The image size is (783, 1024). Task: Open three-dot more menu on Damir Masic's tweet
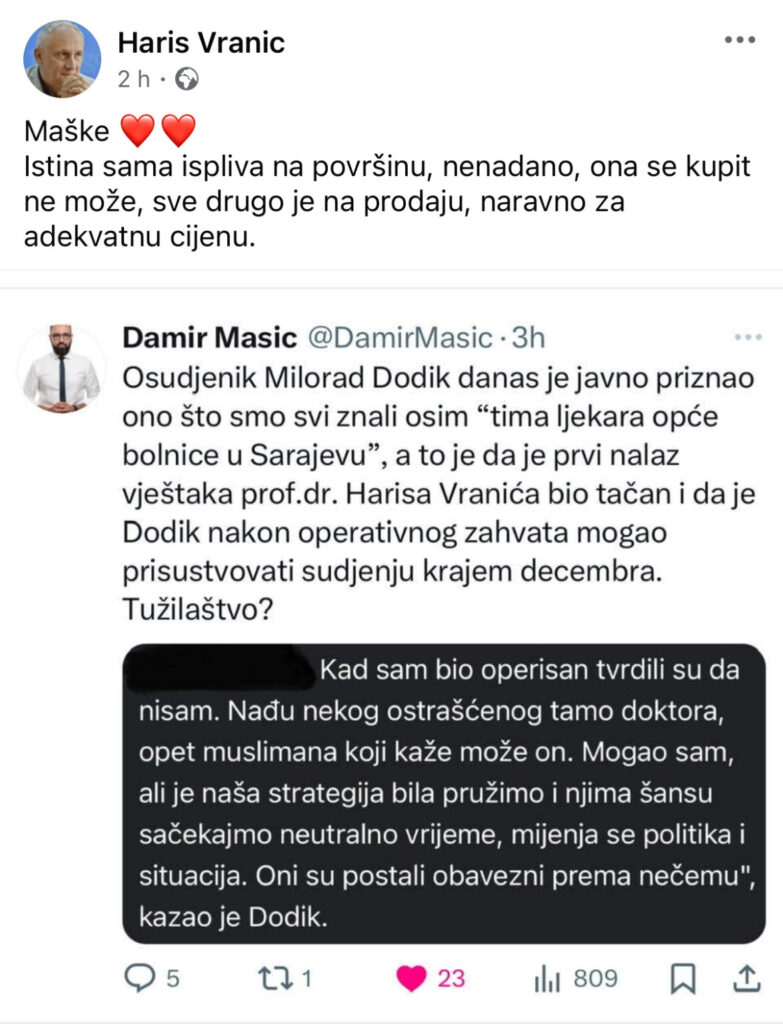coord(748,337)
